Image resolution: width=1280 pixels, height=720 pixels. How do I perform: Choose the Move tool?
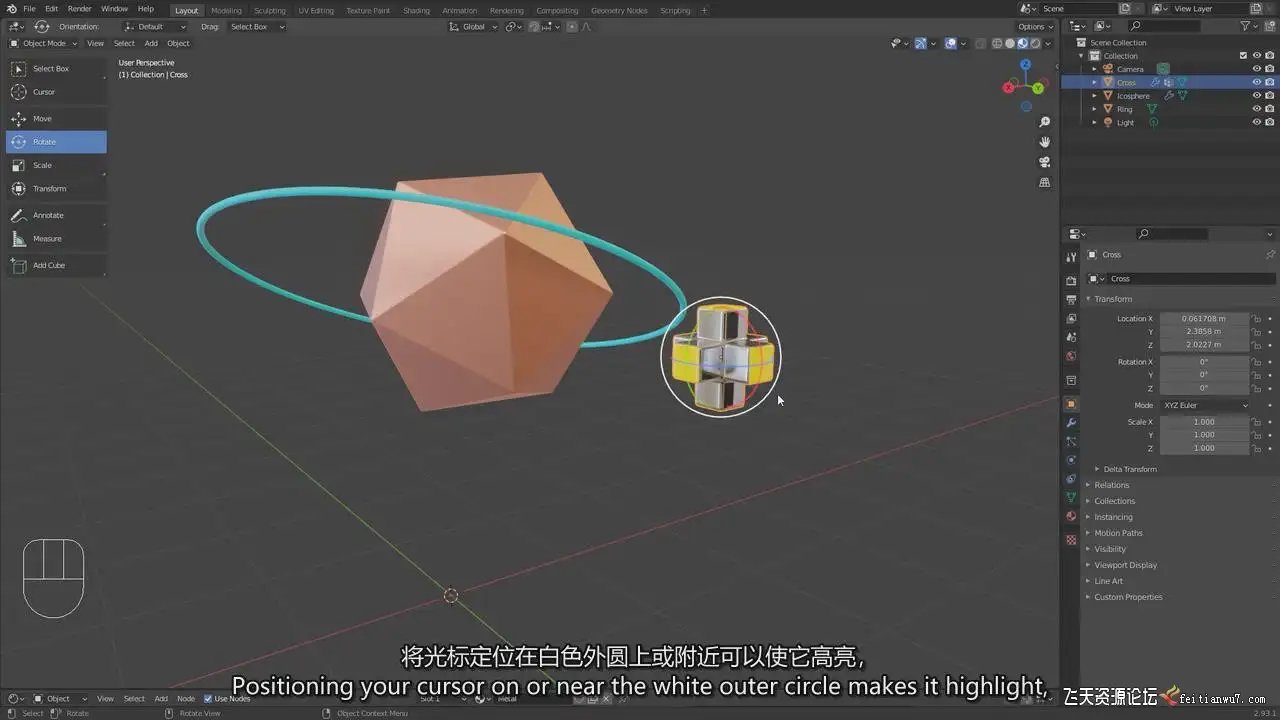(x=56, y=119)
